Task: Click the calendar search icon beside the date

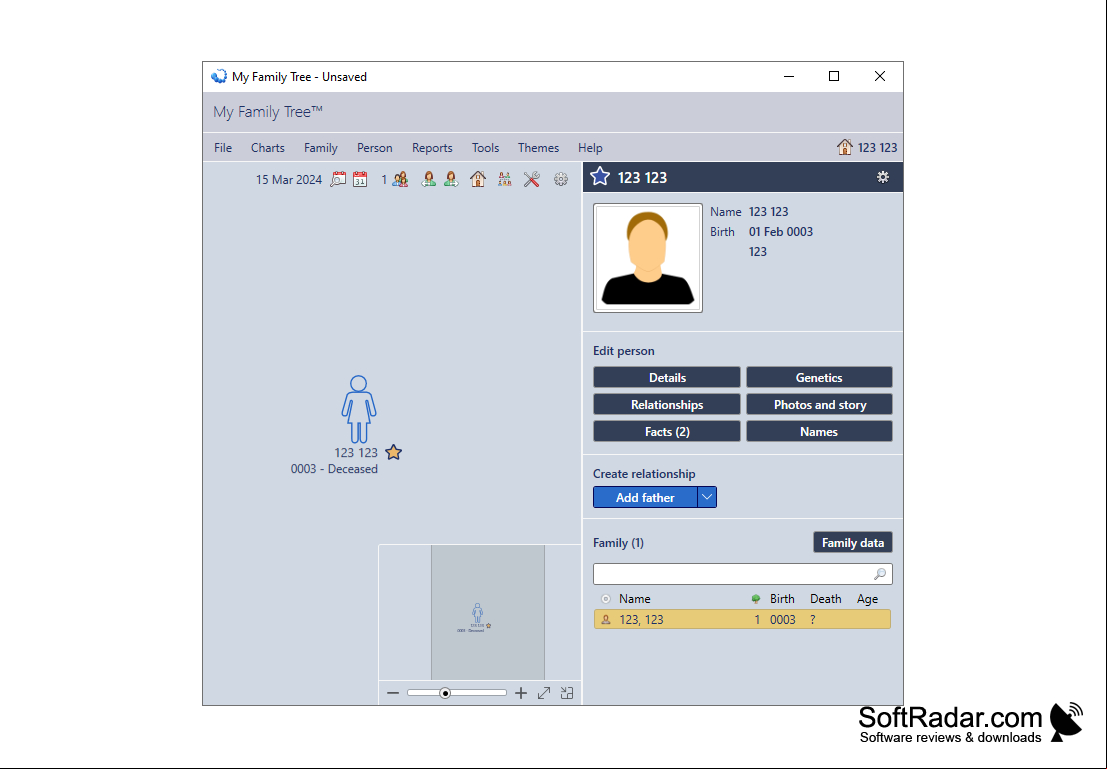Action: [338, 179]
